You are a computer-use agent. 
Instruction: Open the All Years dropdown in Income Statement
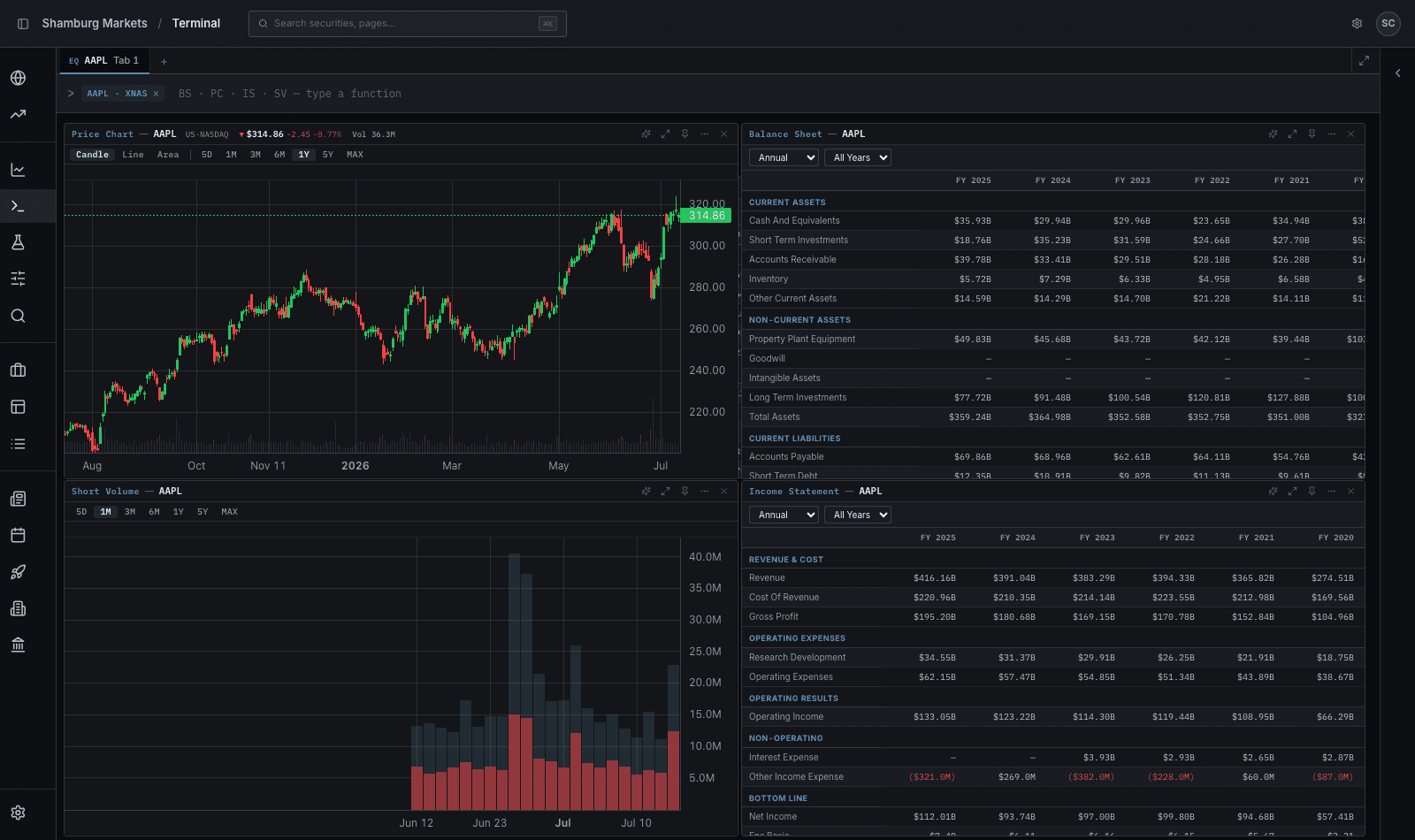coord(858,515)
